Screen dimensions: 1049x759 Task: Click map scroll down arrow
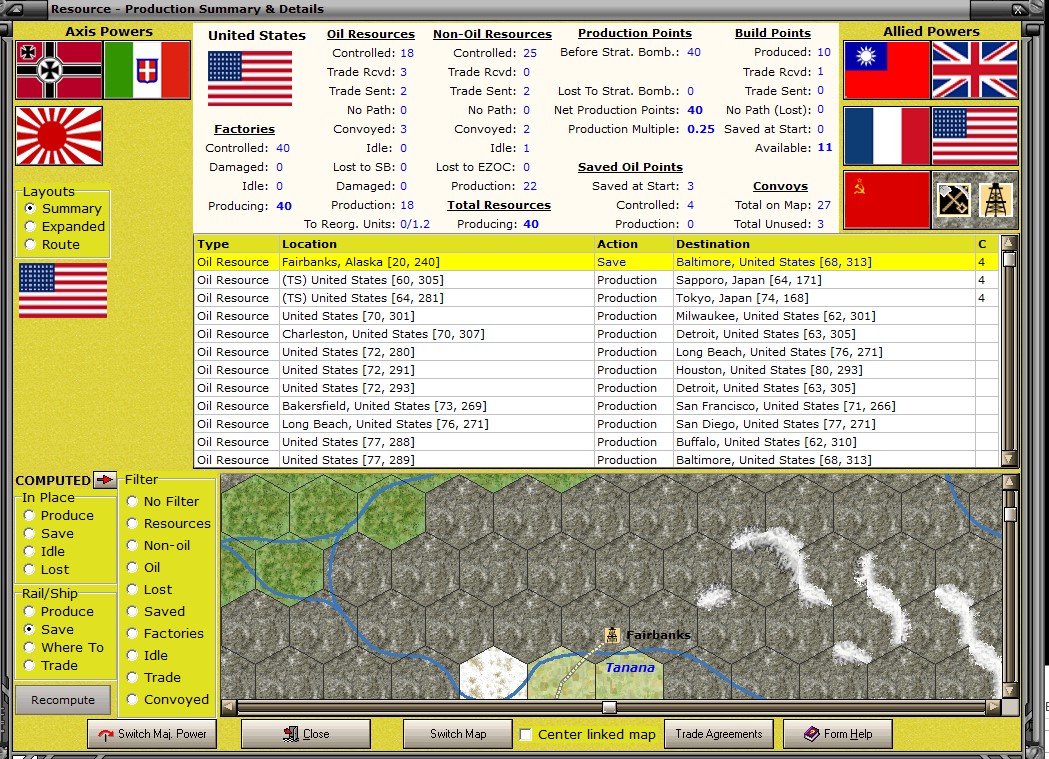tap(1010, 690)
